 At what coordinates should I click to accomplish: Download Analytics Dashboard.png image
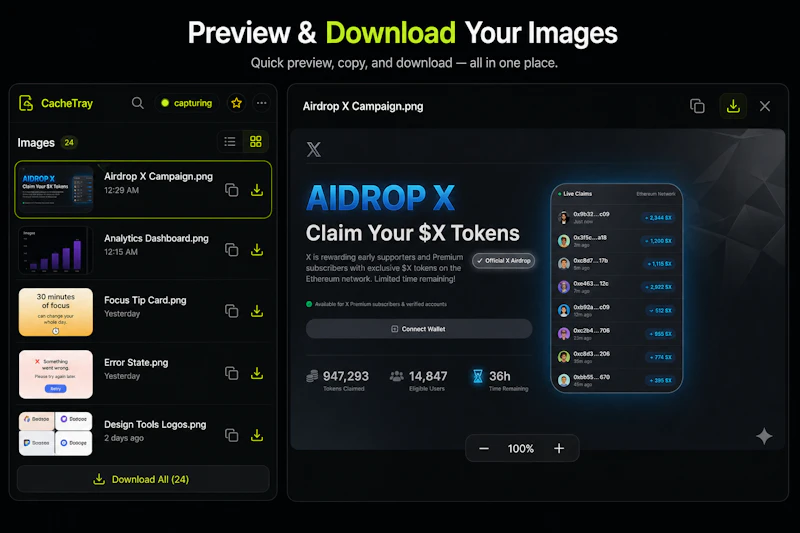click(257, 249)
